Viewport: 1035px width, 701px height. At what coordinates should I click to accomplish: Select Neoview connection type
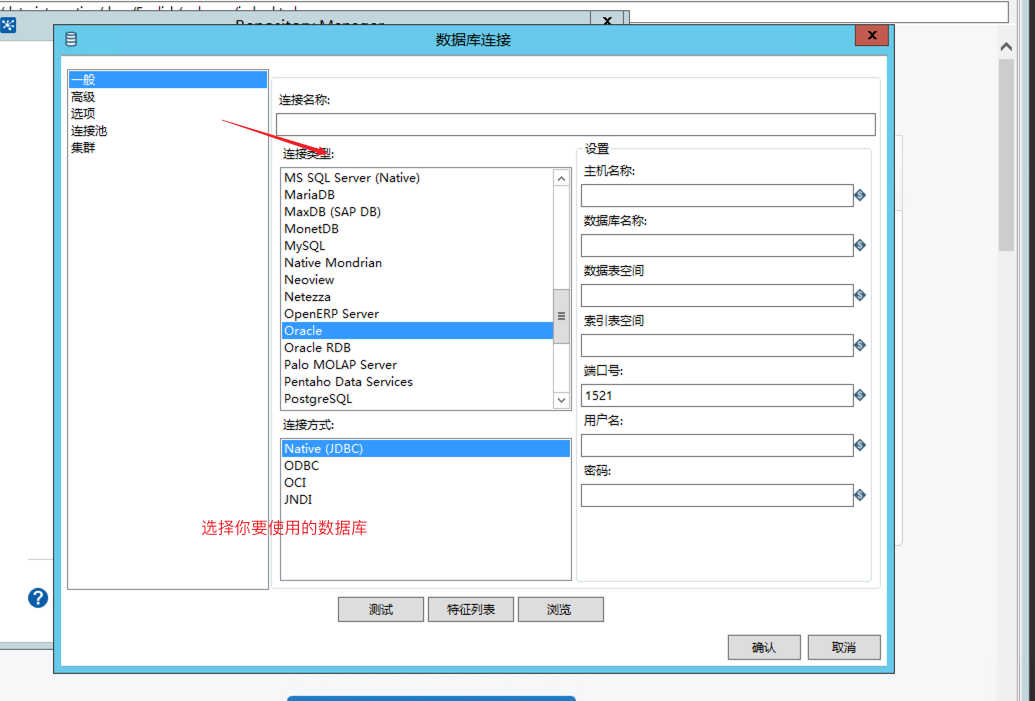(x=417, y=280)
